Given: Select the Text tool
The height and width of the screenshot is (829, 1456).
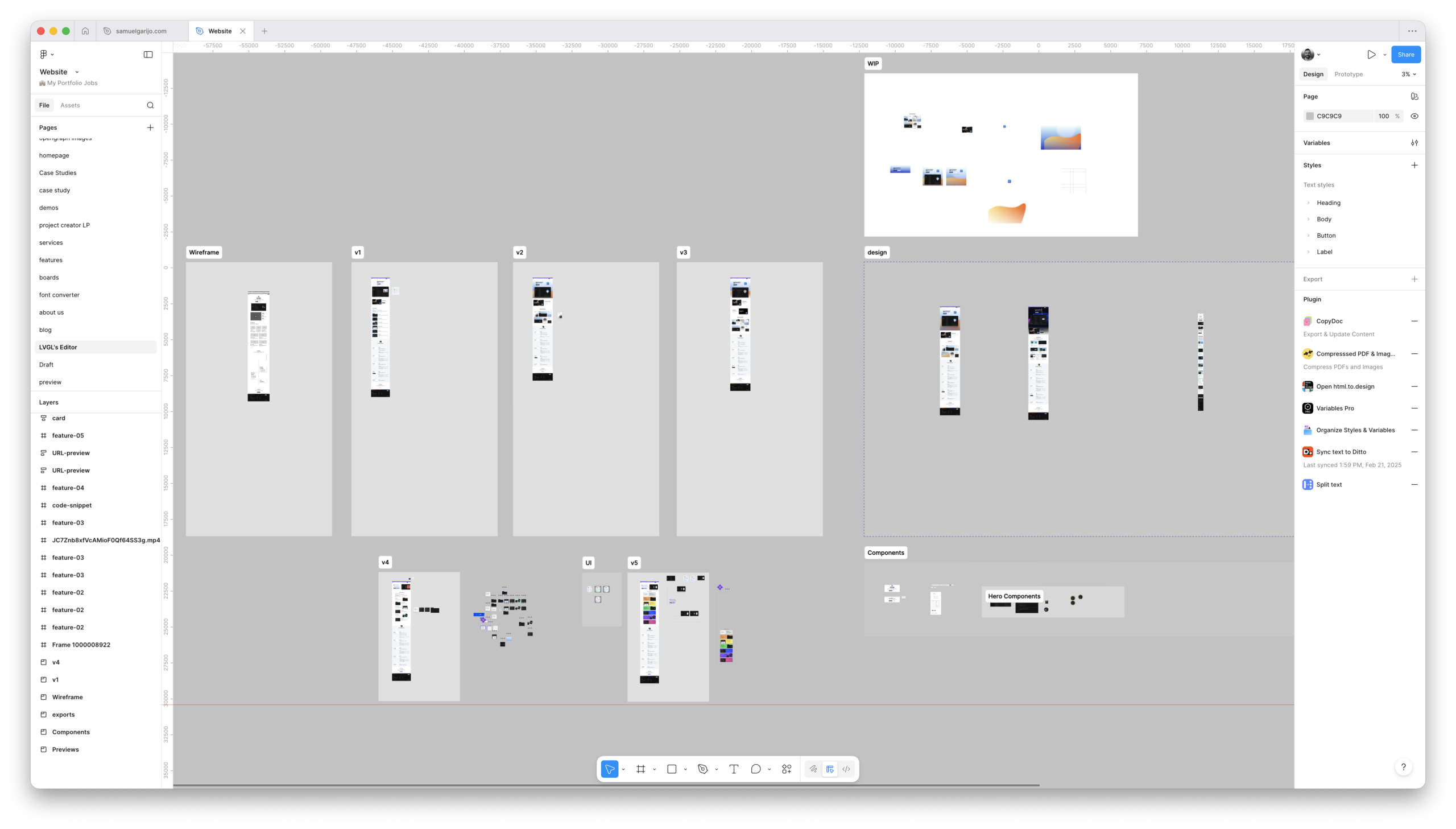Looking at the screenshot, I should pyautogui.click(x=734, y=769).
